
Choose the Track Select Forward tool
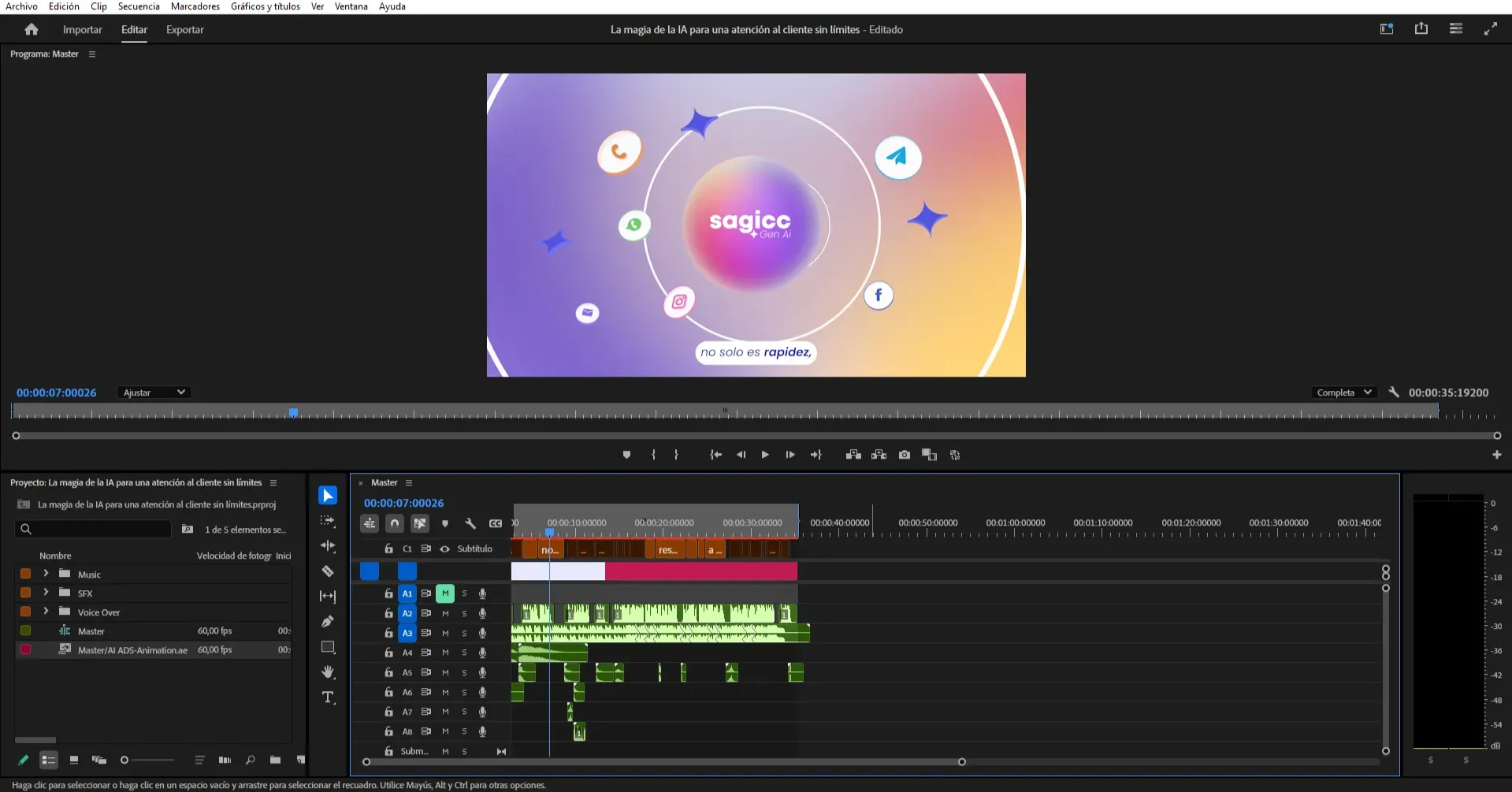coord(328,521)
